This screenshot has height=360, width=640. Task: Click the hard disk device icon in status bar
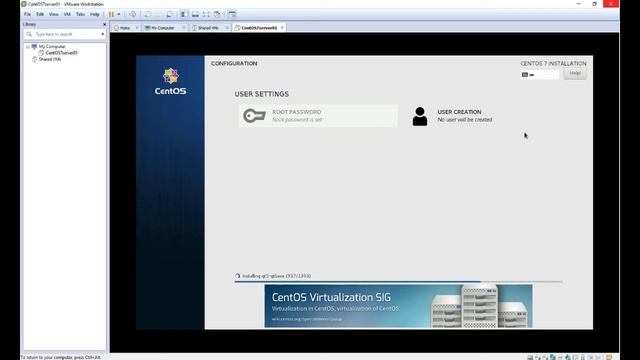point(530,357)
